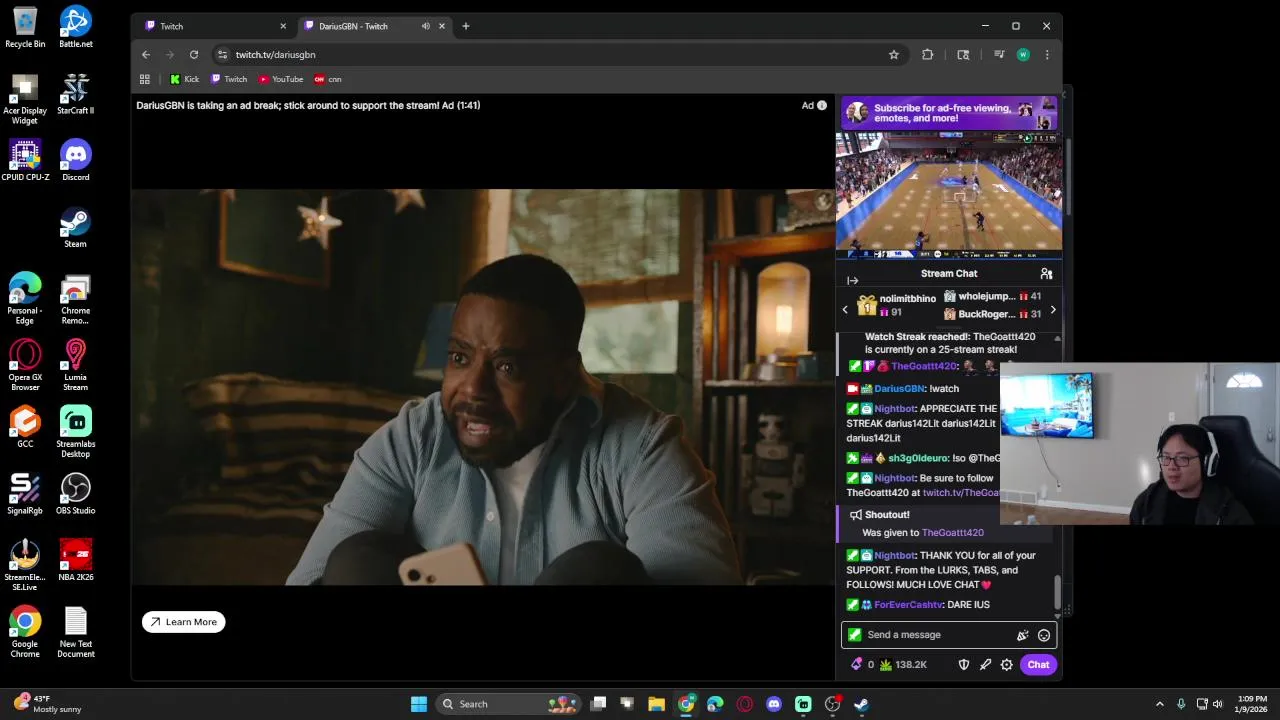The width and height of the screenshot is (1280, 720).
Task: Open the cnn bookmark
Action: coord(328,79)
